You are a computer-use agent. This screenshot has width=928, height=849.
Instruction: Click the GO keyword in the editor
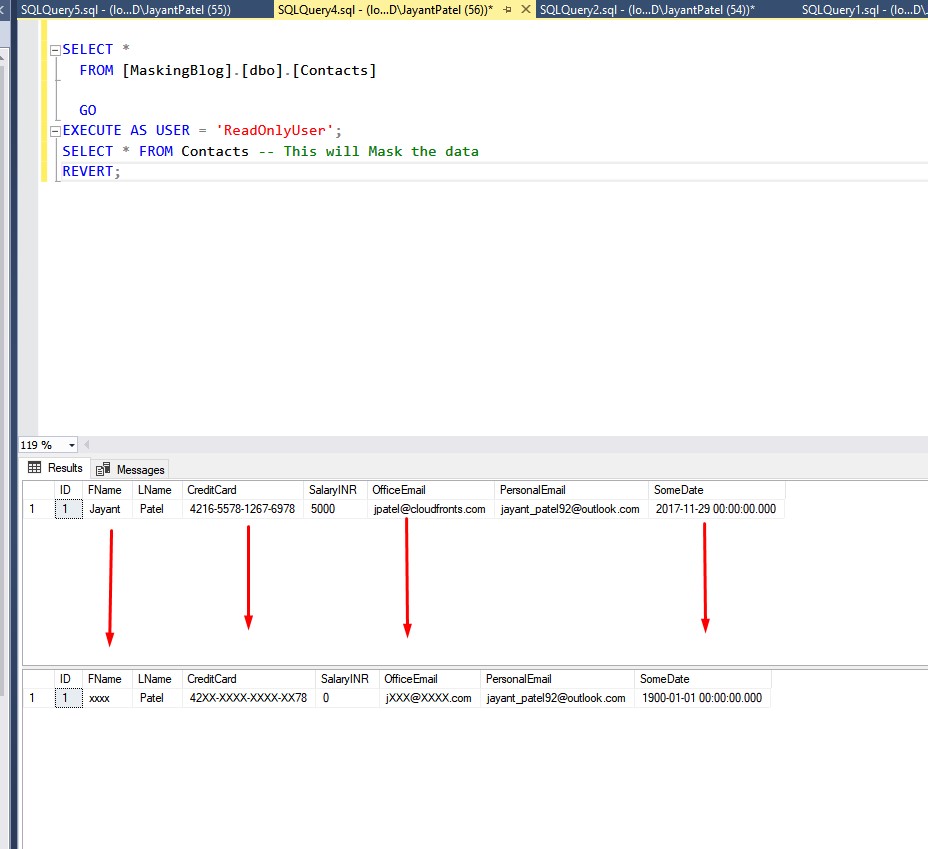[x=88, y=111]
